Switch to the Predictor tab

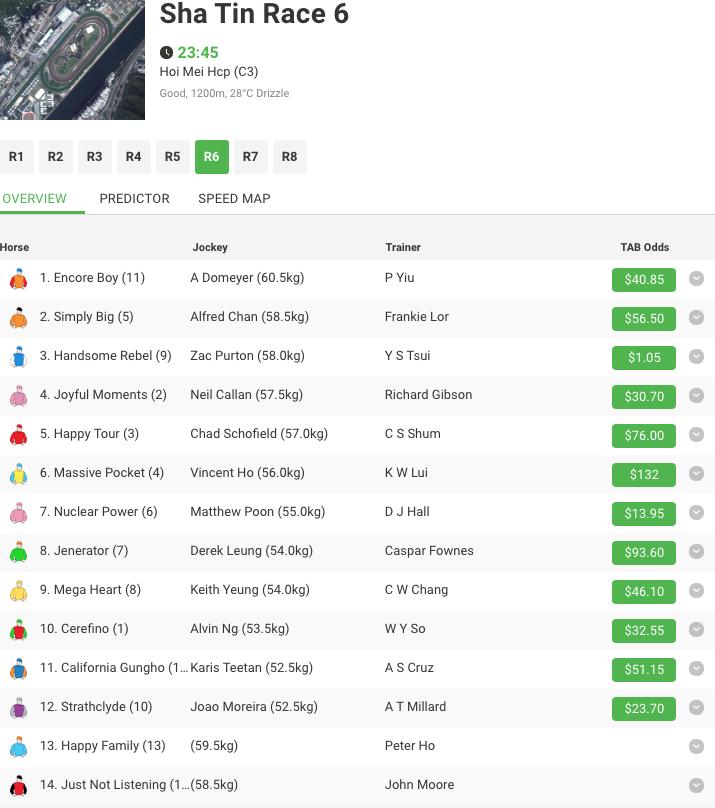134,198
